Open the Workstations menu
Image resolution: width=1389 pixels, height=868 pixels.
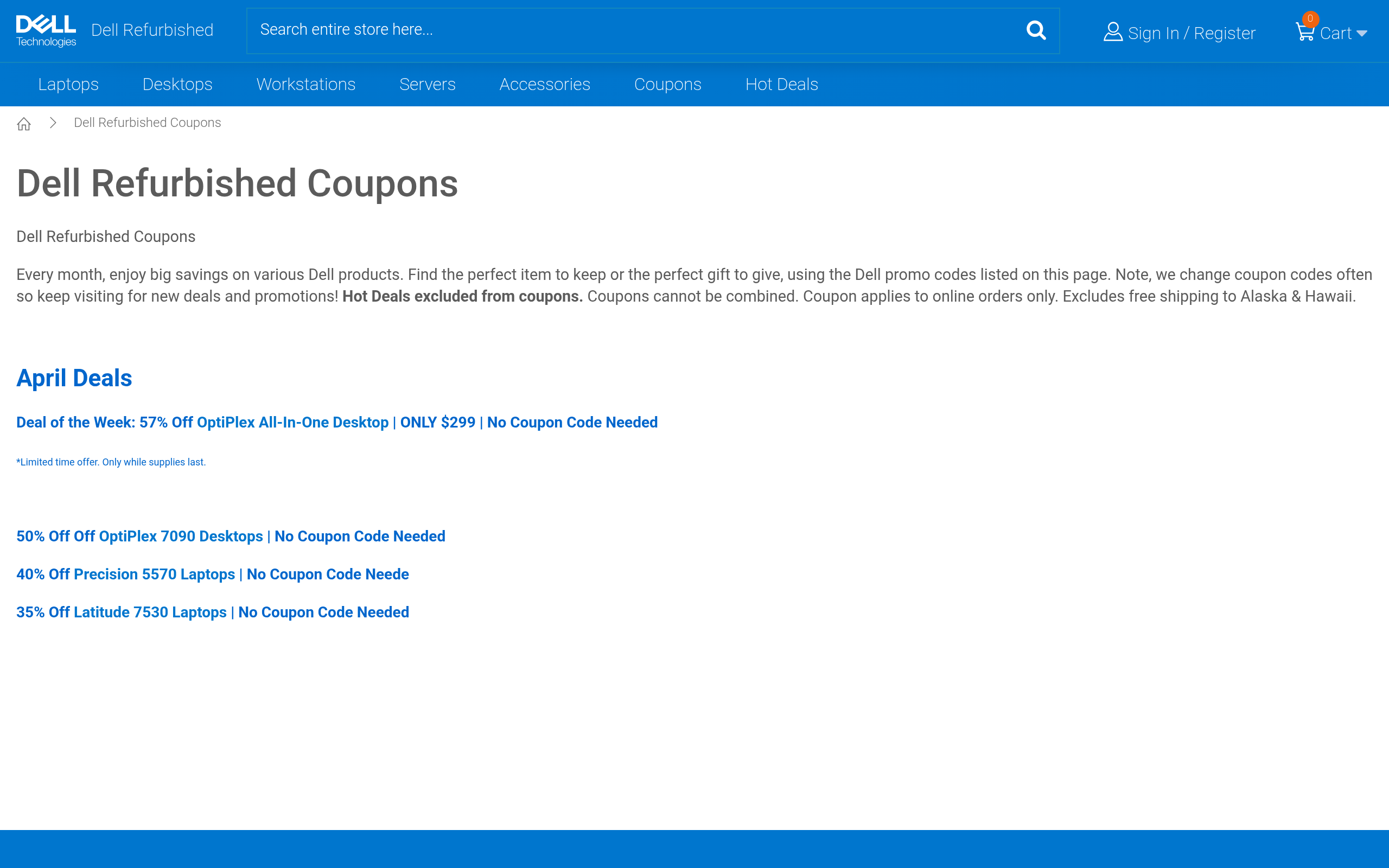306,85
